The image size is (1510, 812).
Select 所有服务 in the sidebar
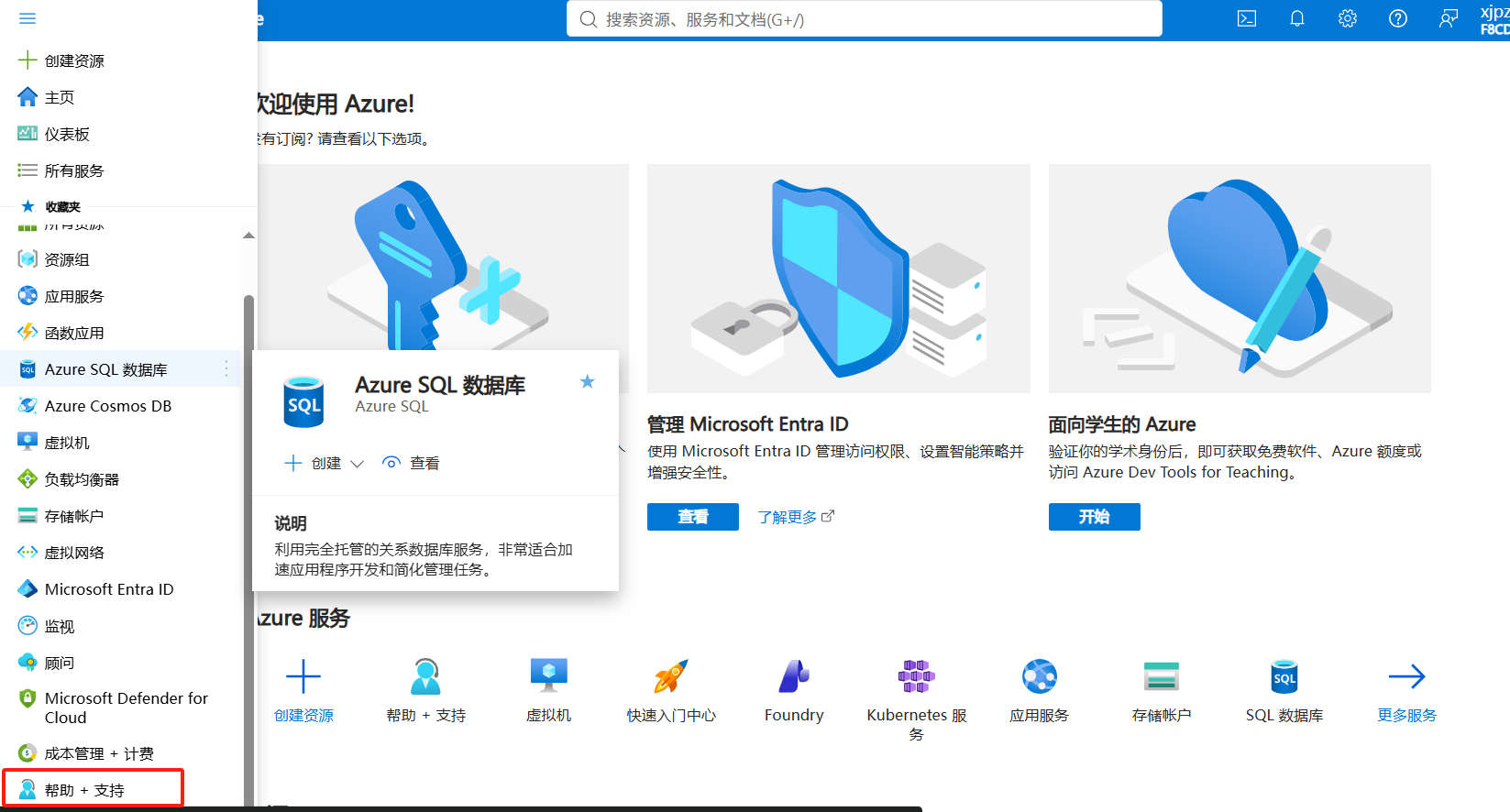128,170
